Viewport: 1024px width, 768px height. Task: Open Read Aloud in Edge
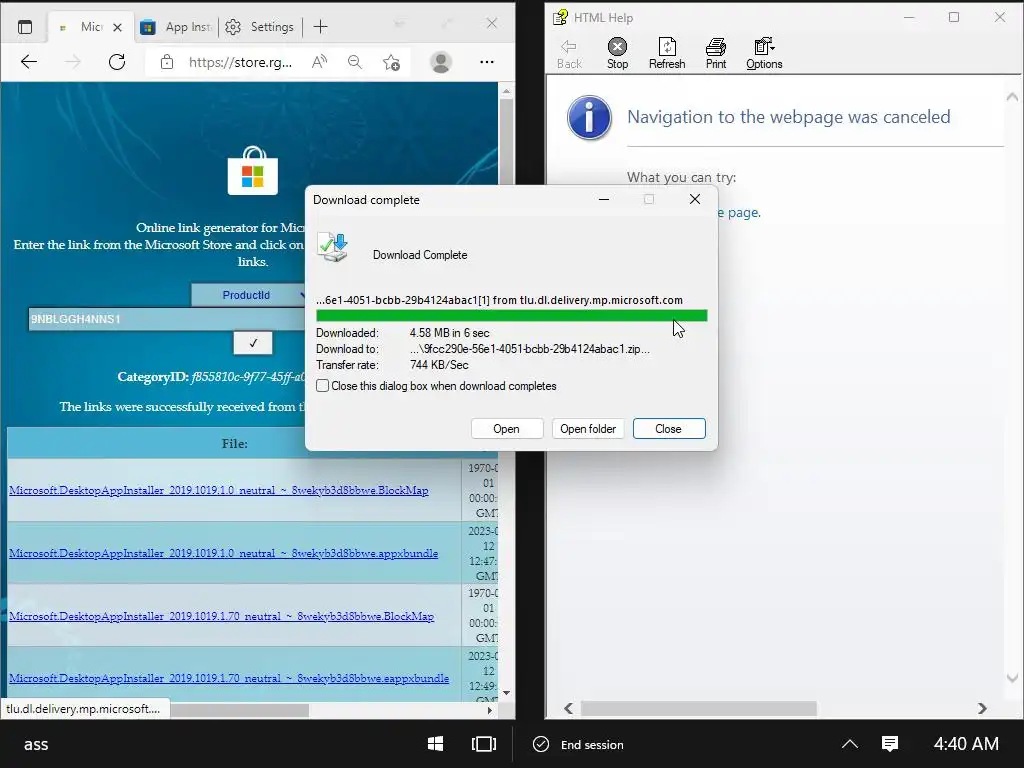pyautogui.click(x=319, y=62)
